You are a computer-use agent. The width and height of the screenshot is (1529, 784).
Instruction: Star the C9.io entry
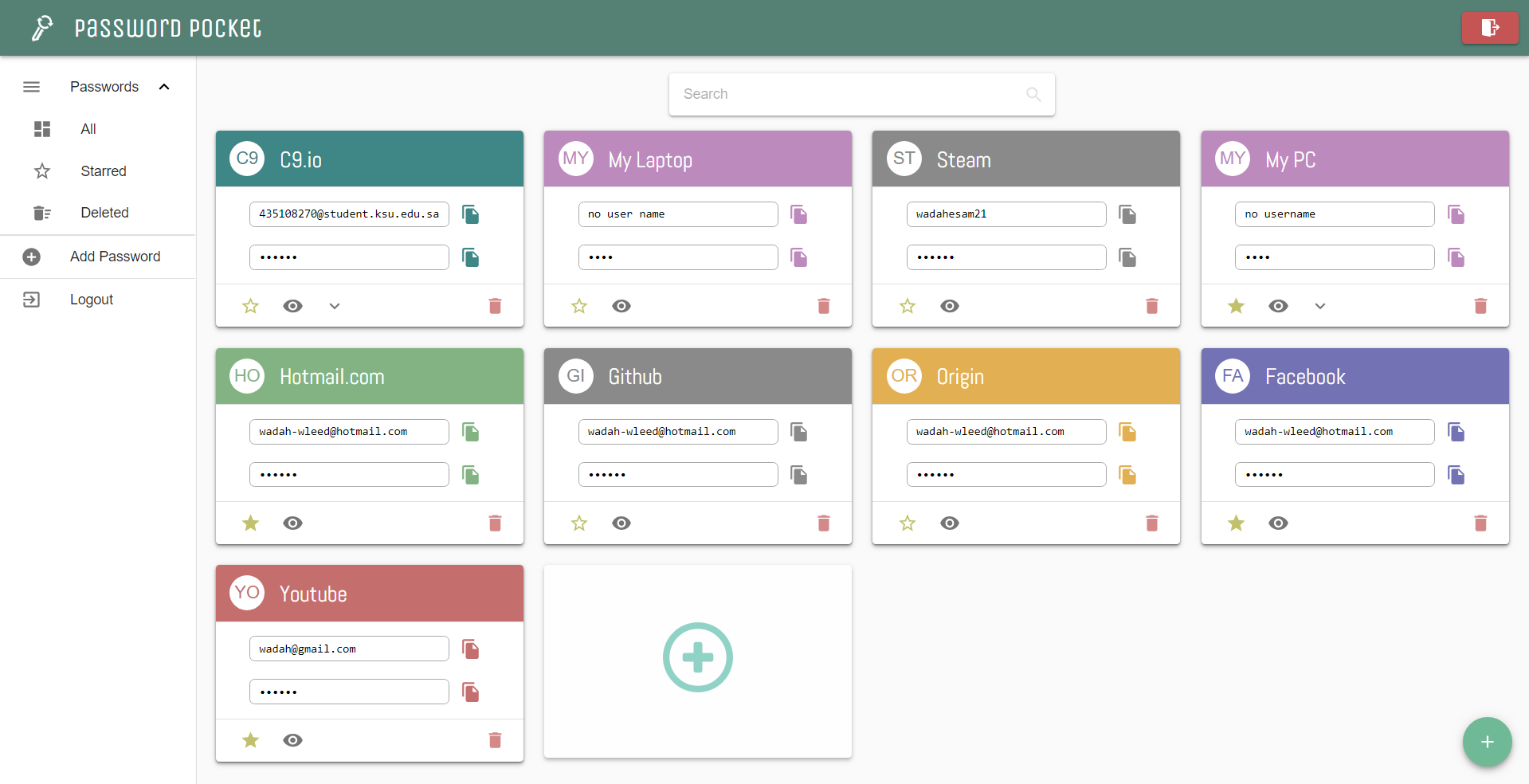250,306
